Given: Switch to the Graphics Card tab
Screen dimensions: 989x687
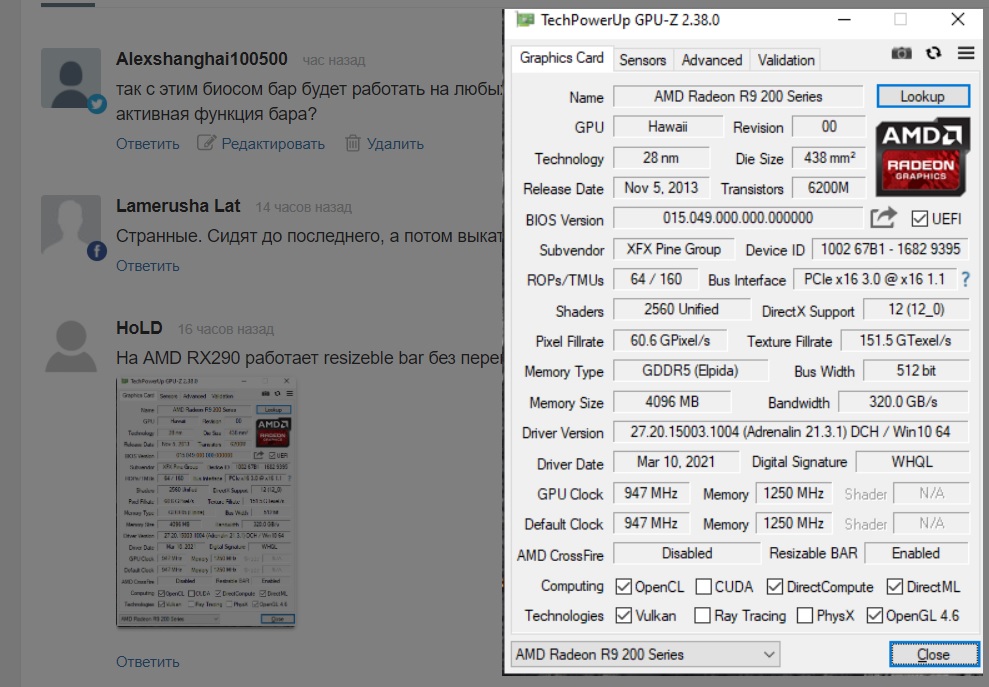Looking at the screenshot, I should click(561, 59).
